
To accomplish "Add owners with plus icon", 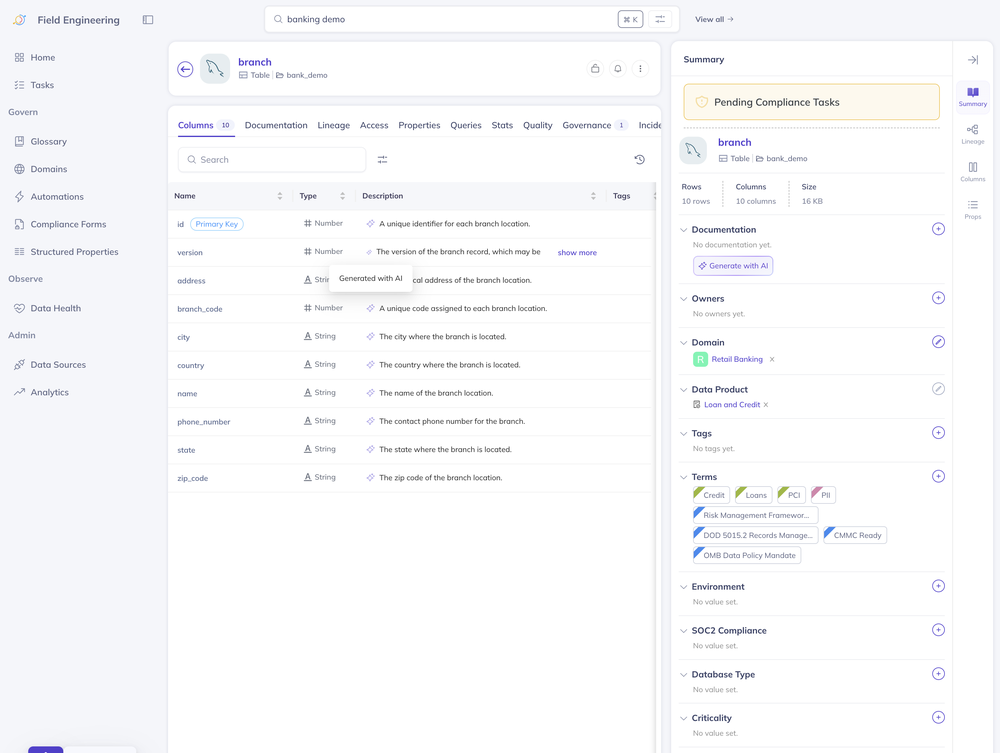I will click(x=938, y=298).
